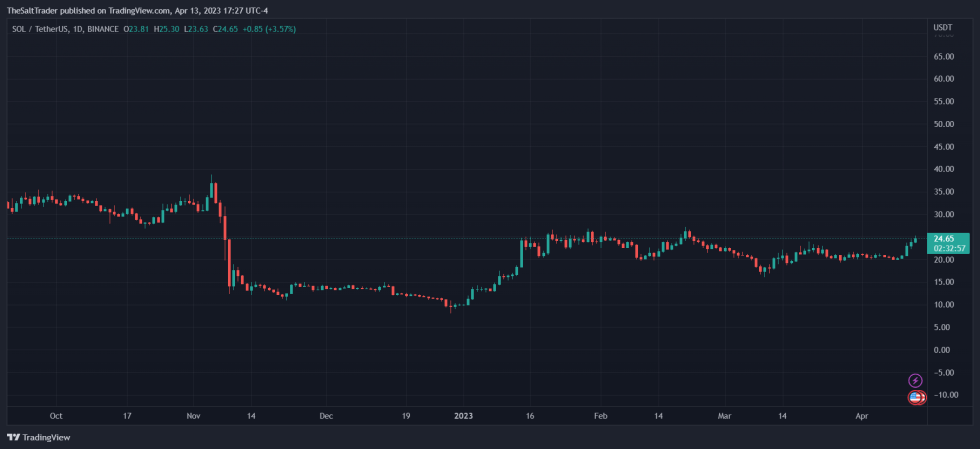The width and height of the screenshot is (980, 449).
Task: Click the 65.00 level on the price scale
Action: [x=942, y=56]
